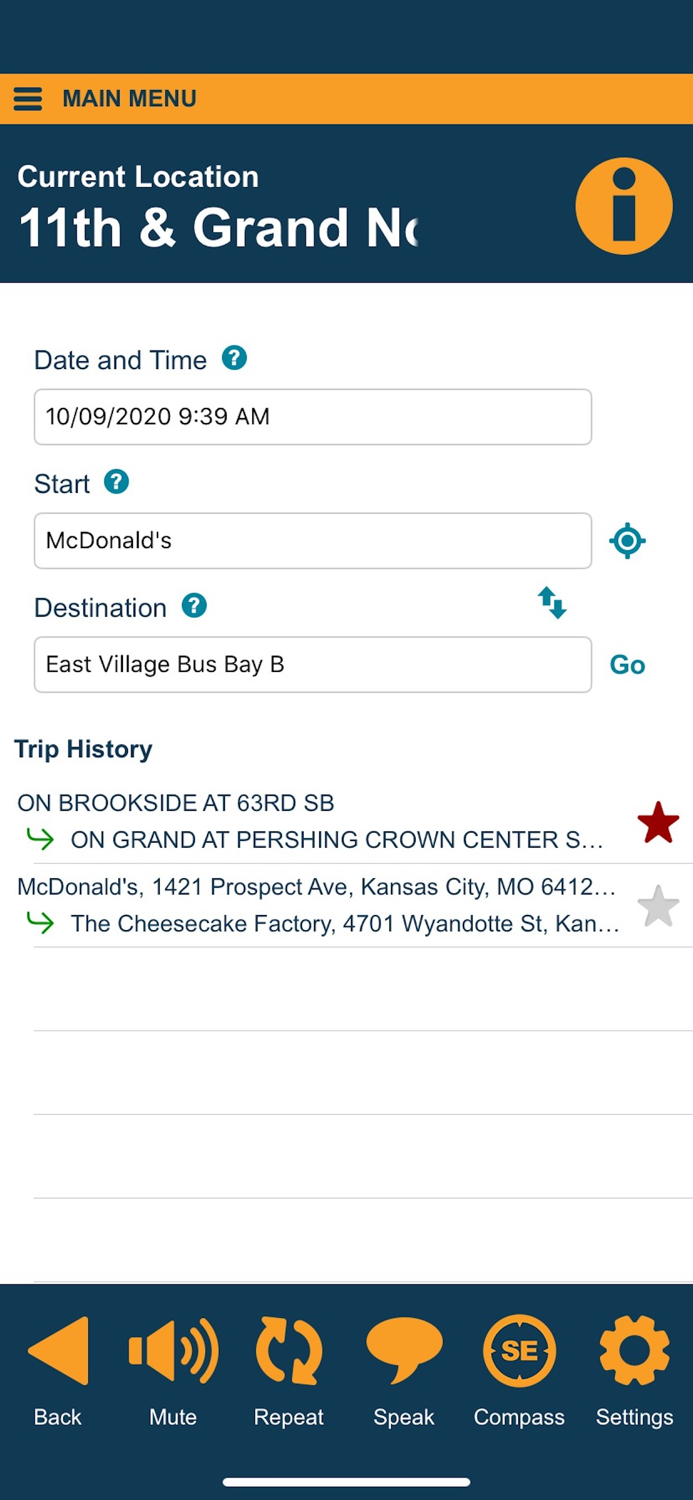Mute audio using the speaker icon

tap(173, 1350)
